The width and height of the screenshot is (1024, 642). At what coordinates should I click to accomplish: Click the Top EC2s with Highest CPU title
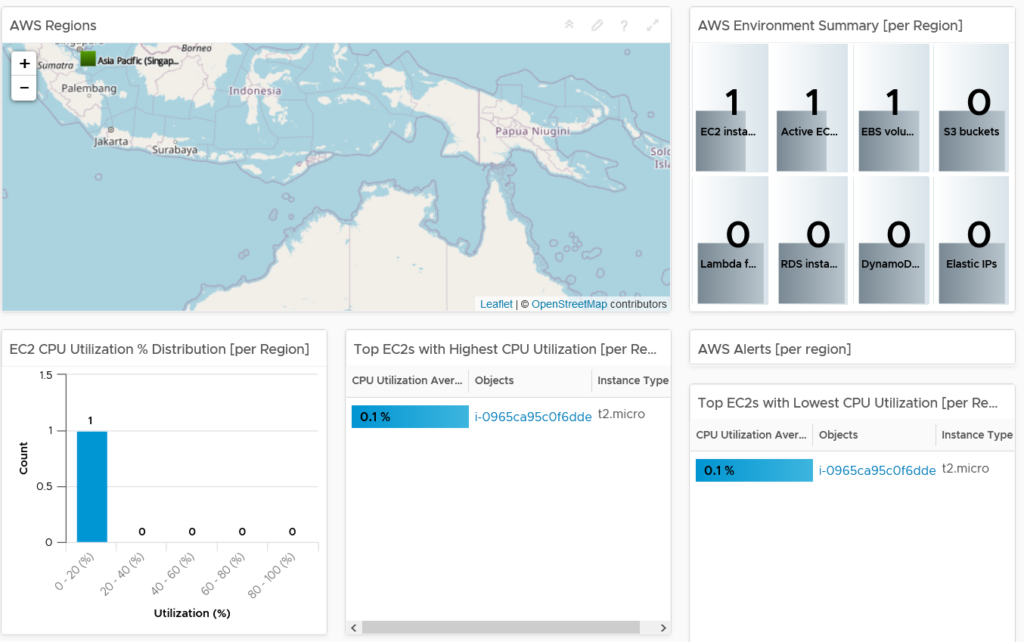(505, 349)
